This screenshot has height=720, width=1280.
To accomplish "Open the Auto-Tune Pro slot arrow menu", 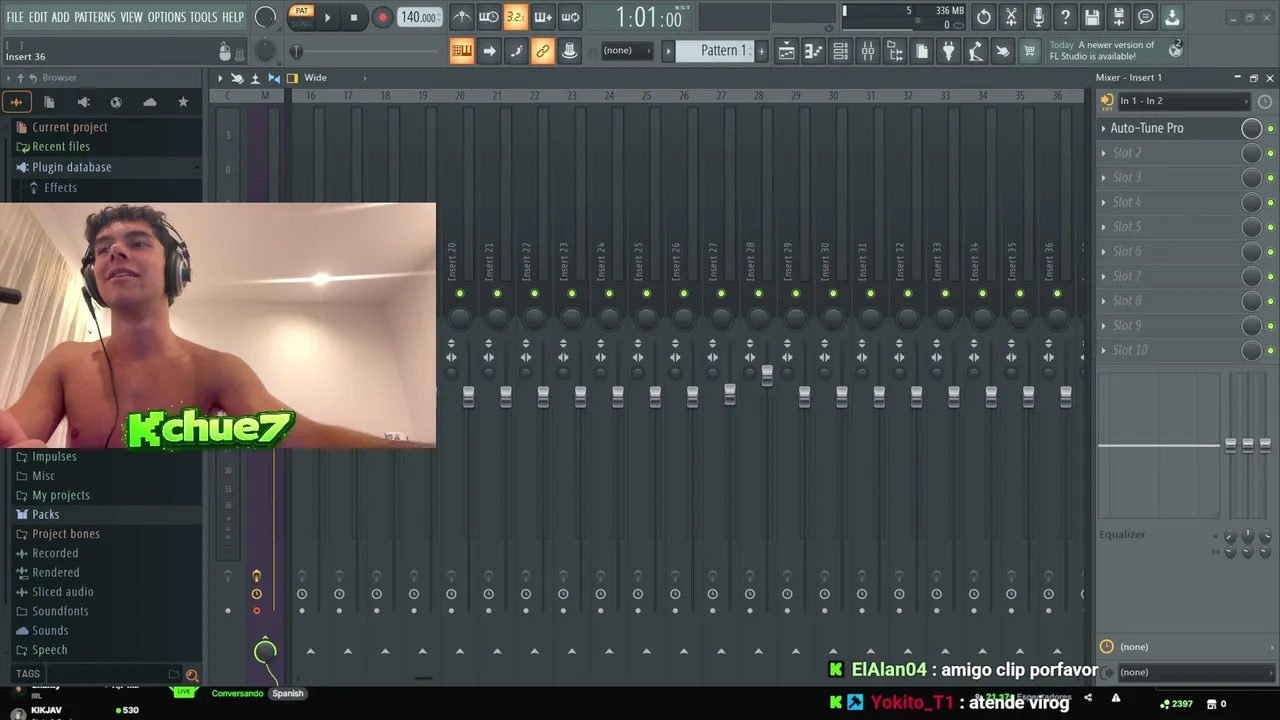I will 1104,128.
